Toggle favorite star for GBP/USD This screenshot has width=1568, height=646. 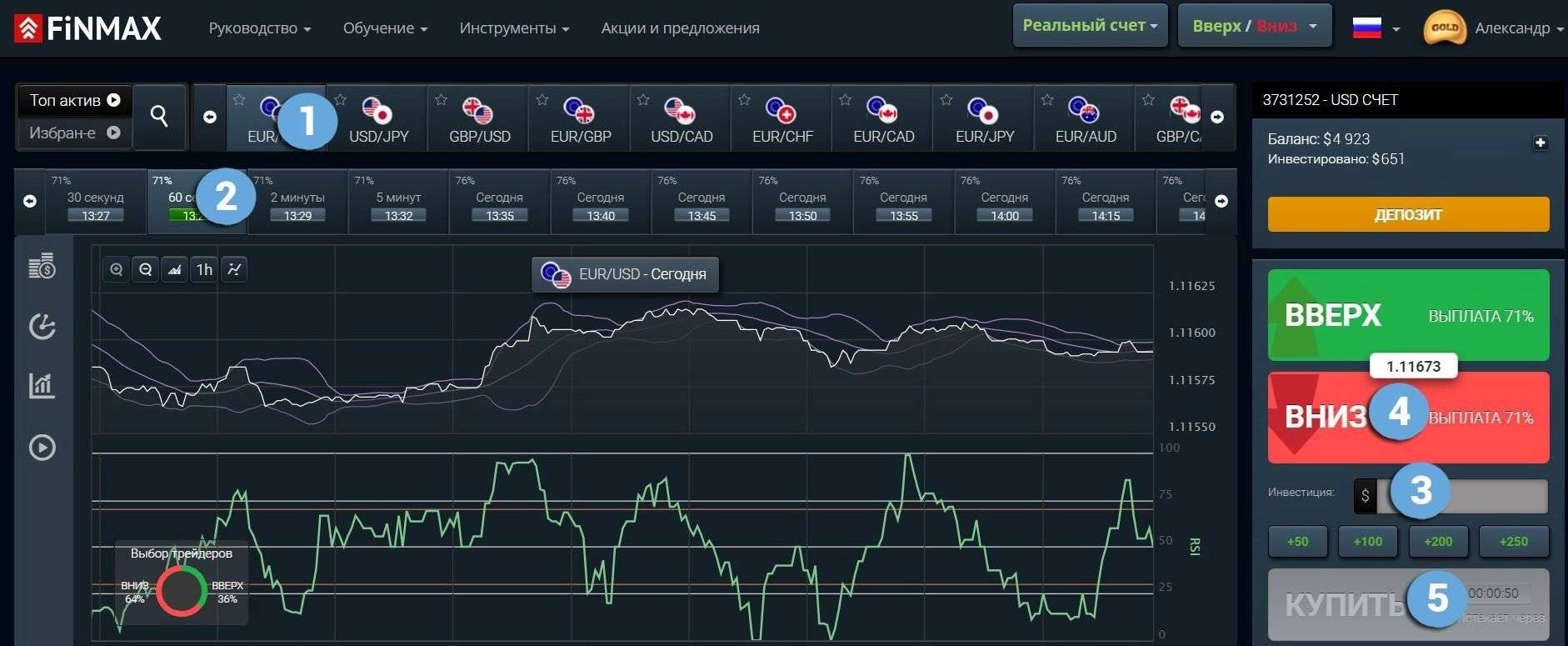441,100
